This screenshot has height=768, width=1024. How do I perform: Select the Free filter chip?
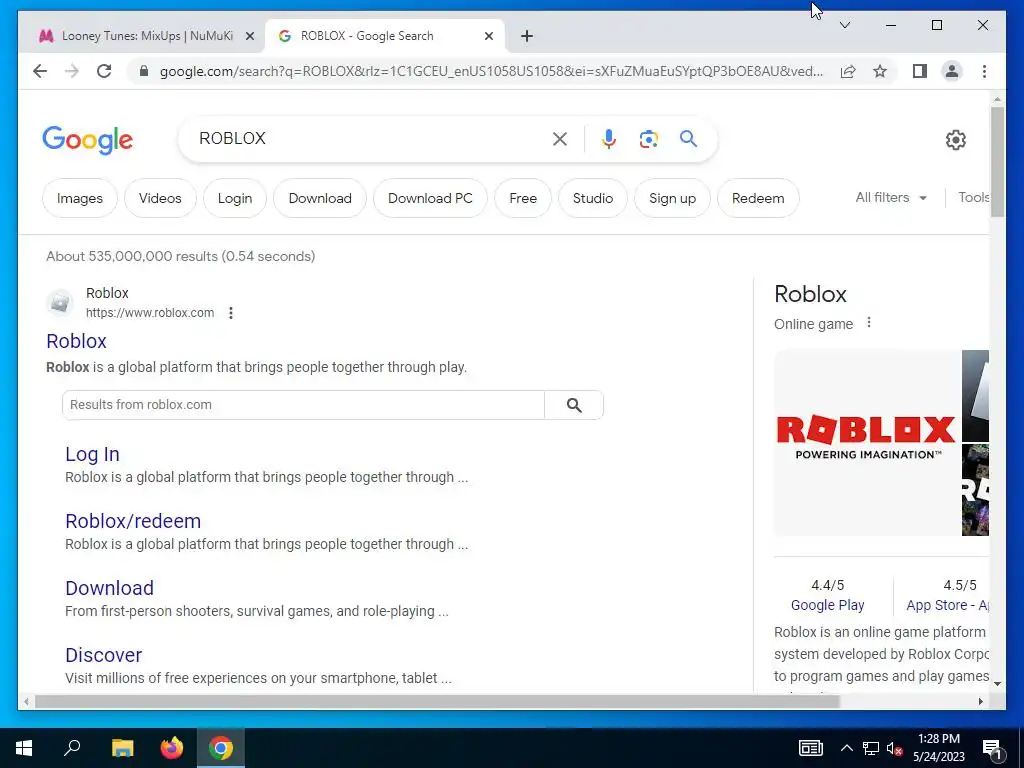(x=523, y=198)
